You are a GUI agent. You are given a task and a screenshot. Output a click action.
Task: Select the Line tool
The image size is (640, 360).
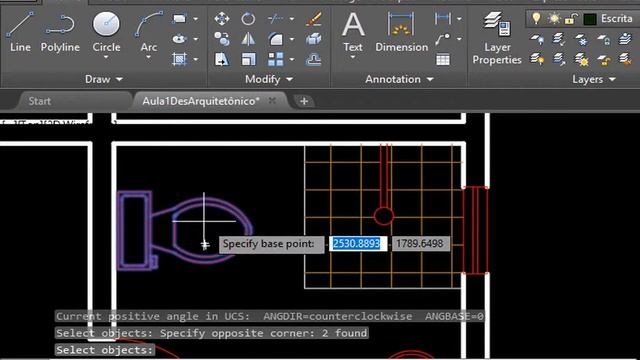(x=20, y=32)
